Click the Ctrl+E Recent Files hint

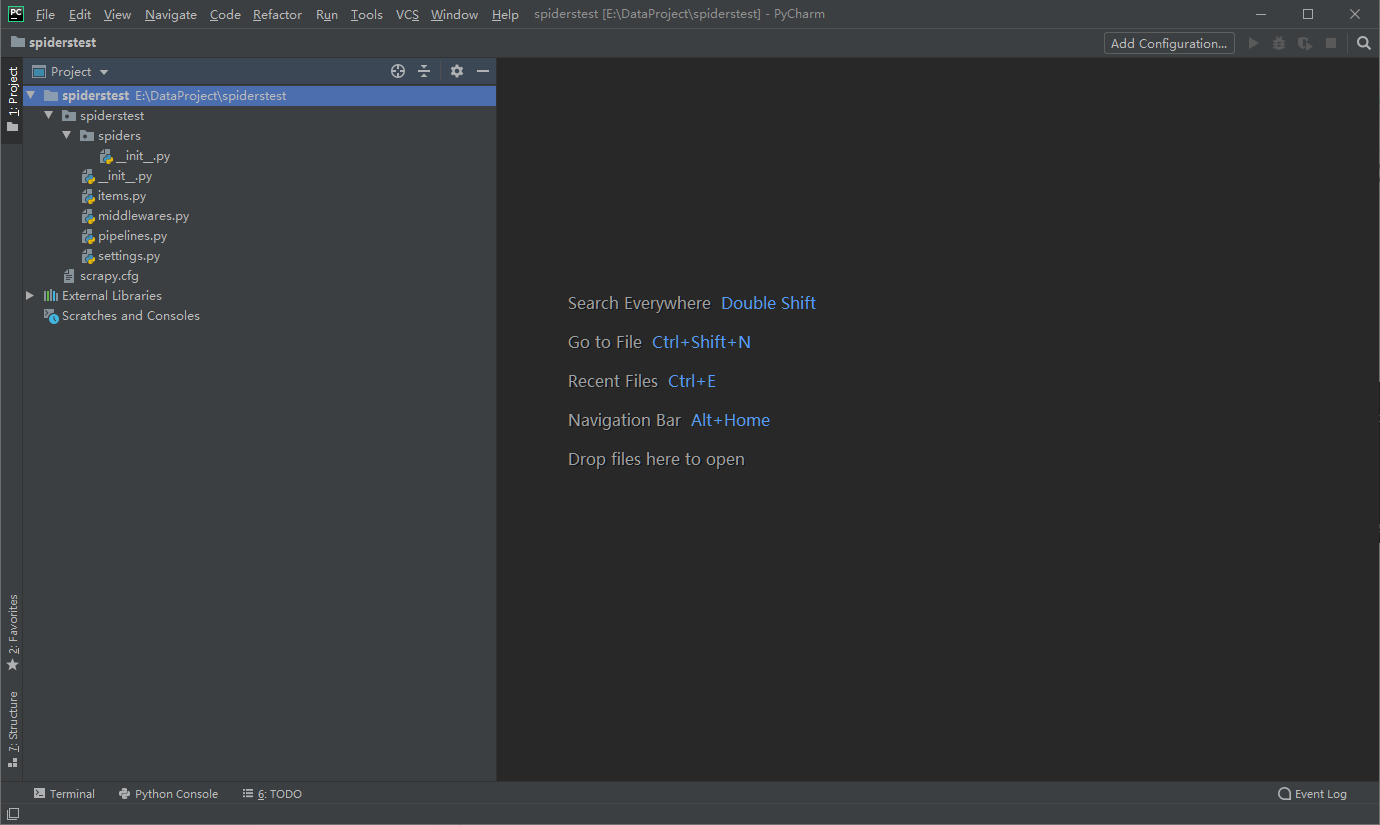coord(692,381)
